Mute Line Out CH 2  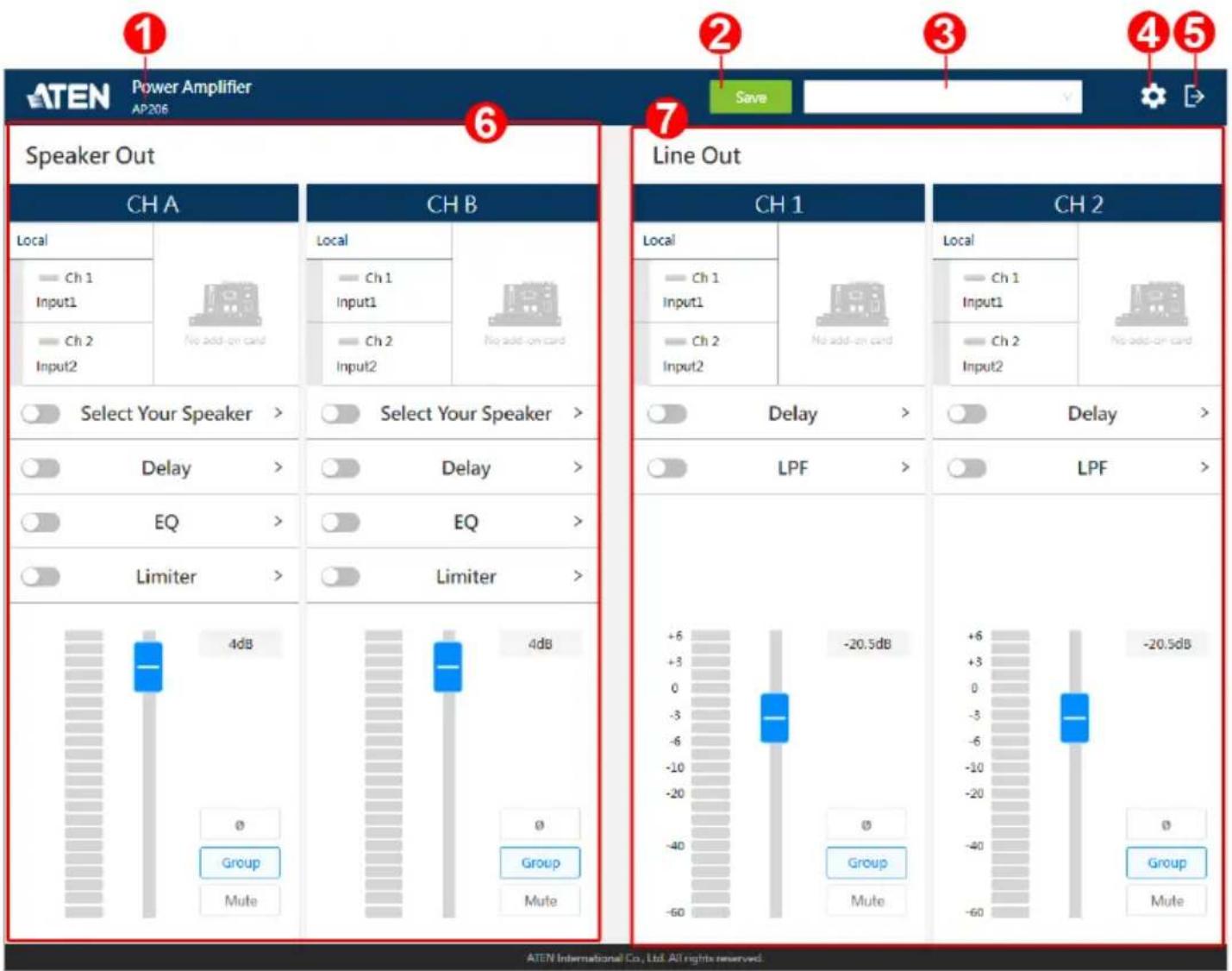(1166, 900)
